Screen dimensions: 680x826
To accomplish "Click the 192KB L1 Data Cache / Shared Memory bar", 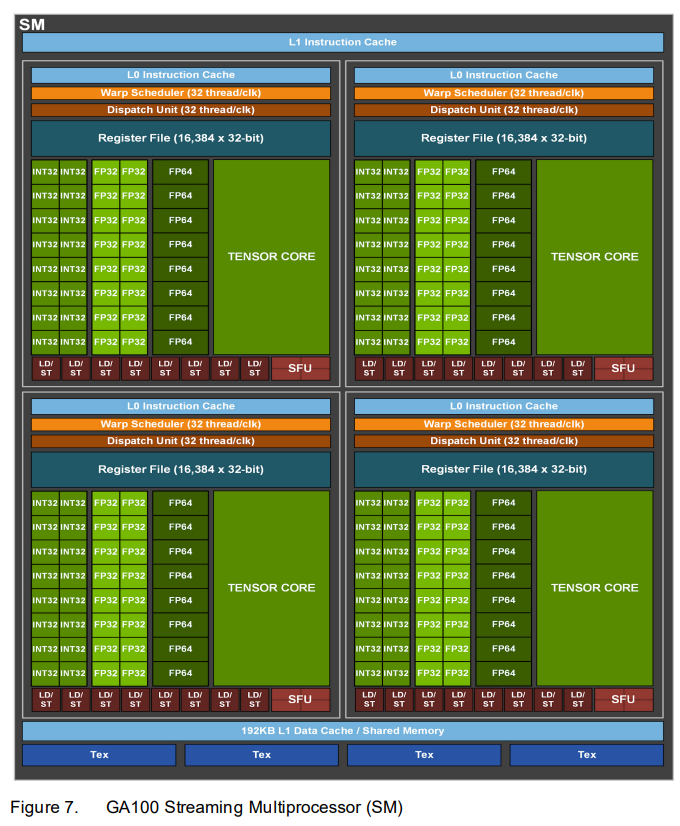I will pos(342,731).
